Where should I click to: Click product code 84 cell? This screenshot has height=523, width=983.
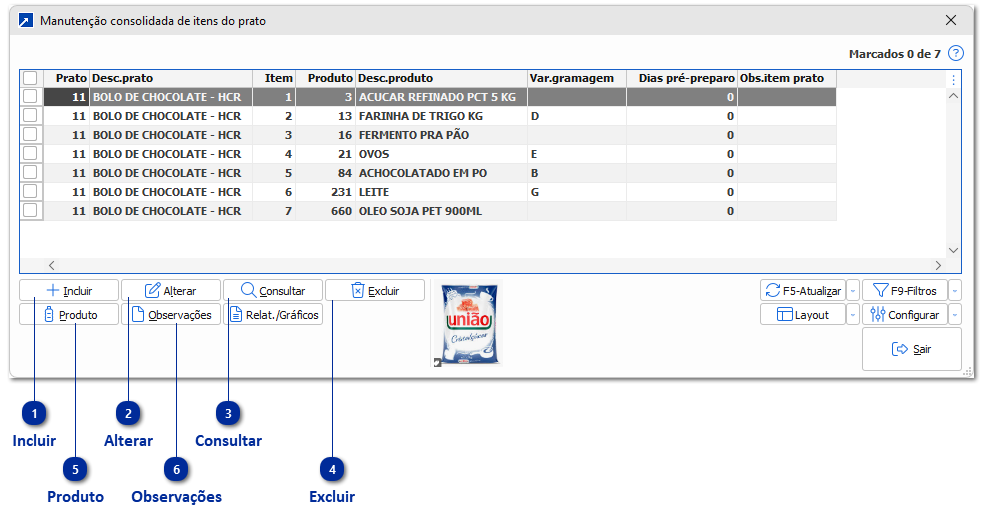click(x=325, y=172)
